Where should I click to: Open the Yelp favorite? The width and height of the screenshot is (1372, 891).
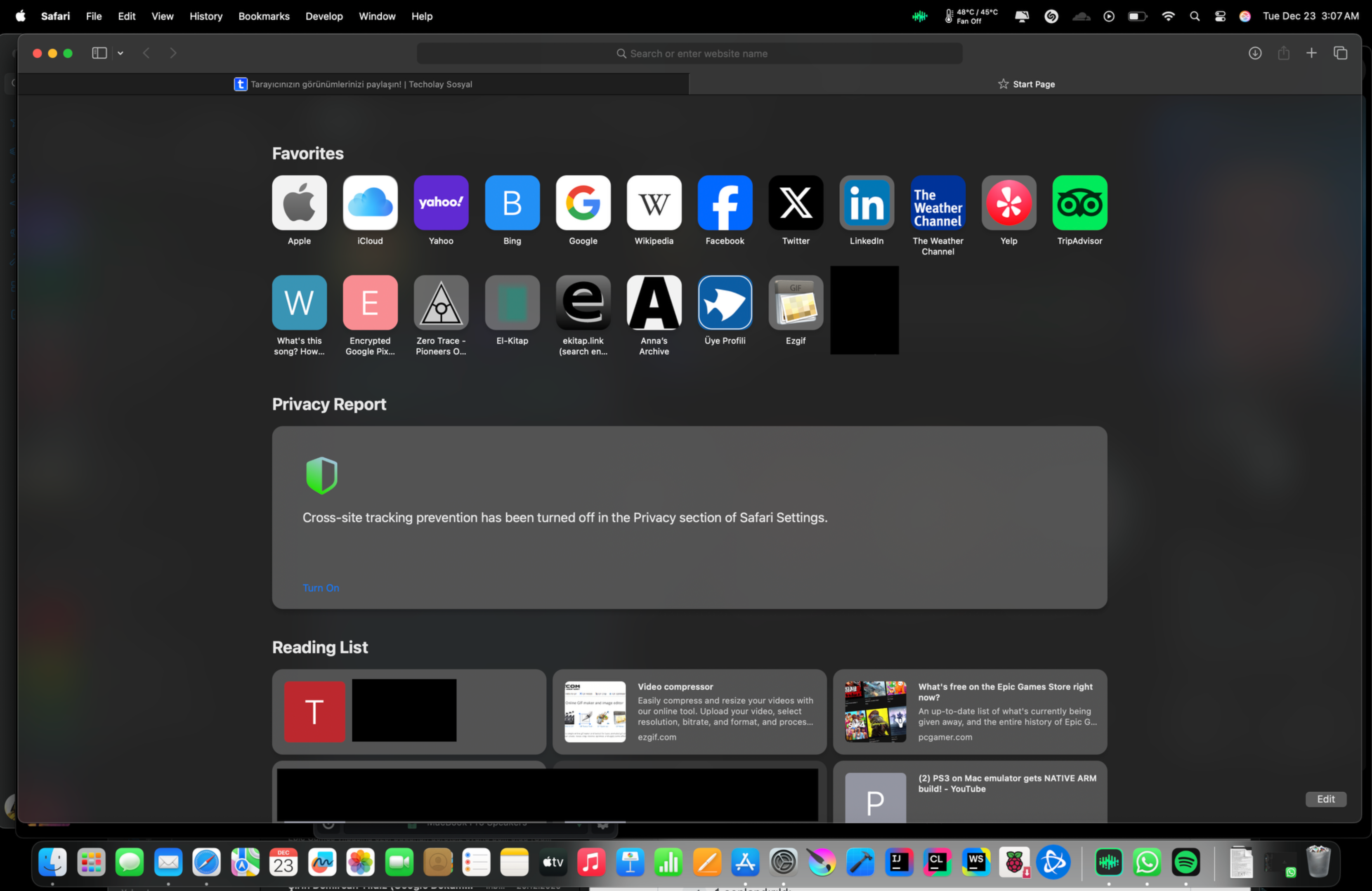pyautogui.click(x=1009, y=202)
